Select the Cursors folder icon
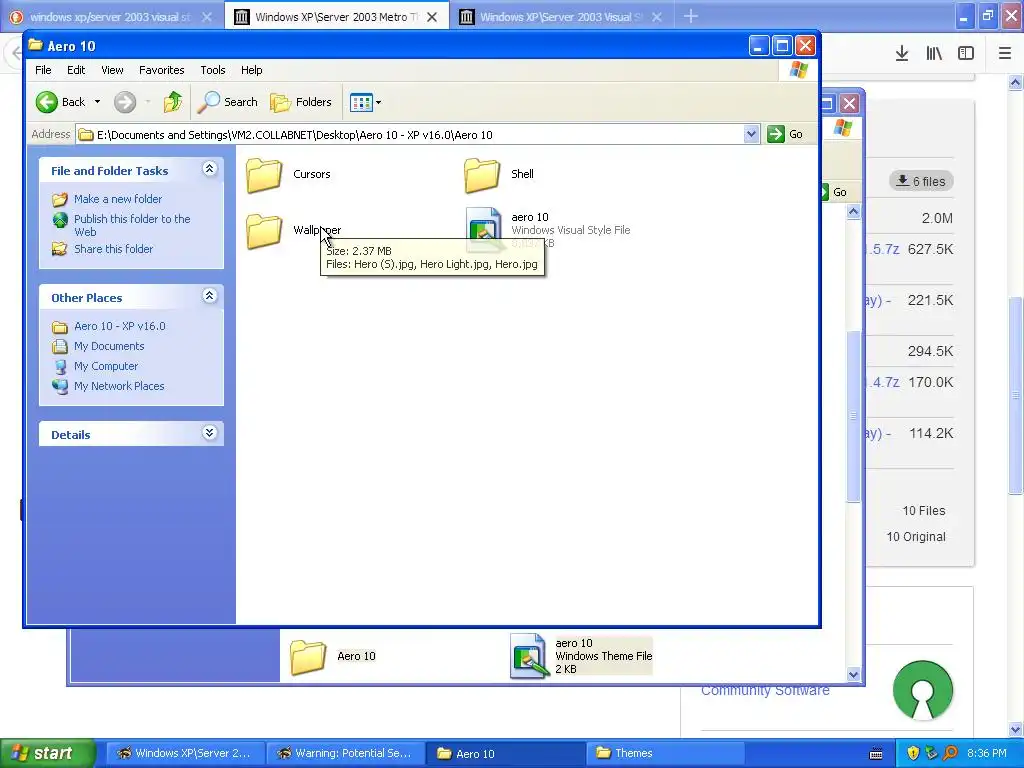 [x=264, y=175]
